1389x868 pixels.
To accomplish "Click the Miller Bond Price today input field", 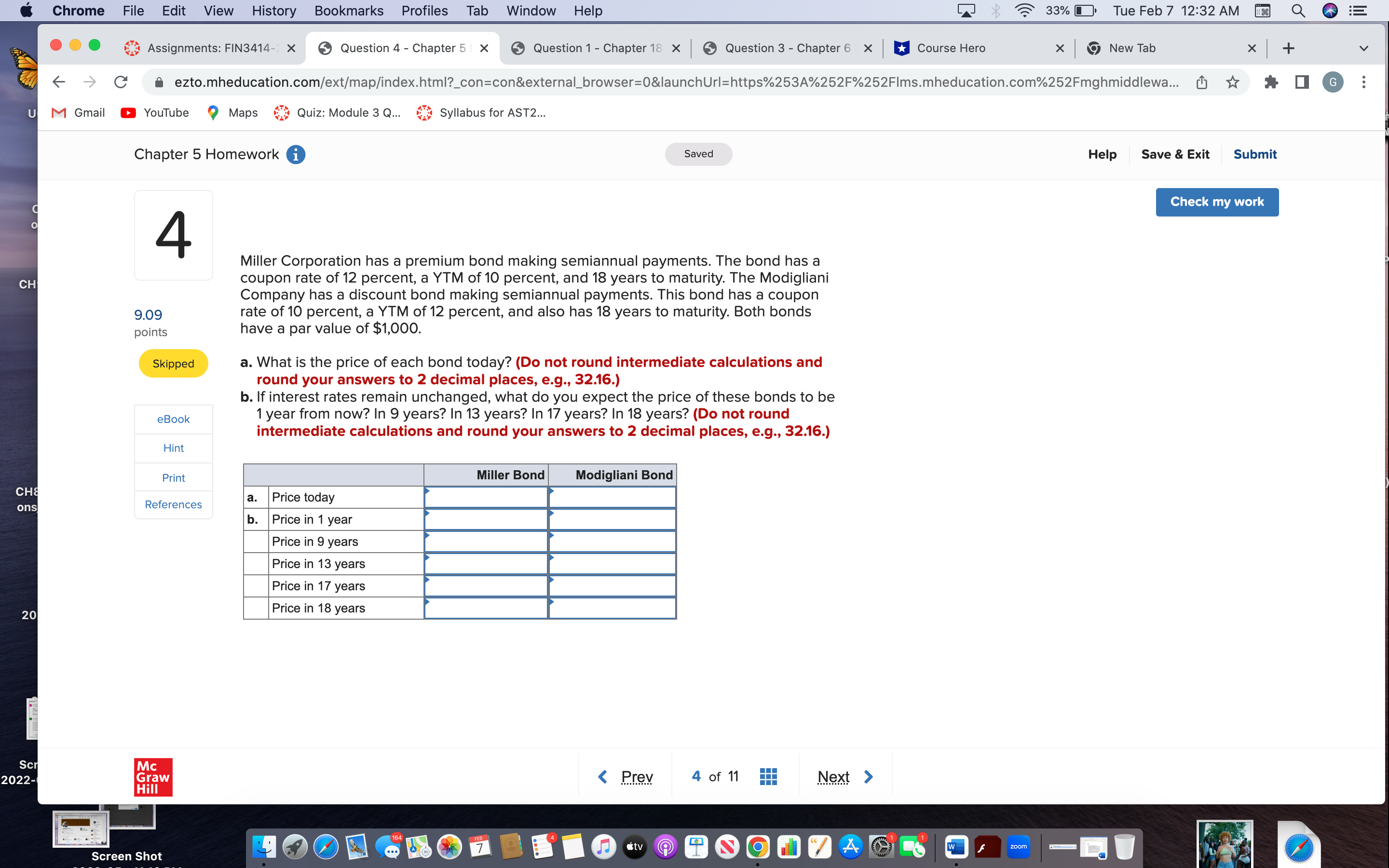I will 486,497.
